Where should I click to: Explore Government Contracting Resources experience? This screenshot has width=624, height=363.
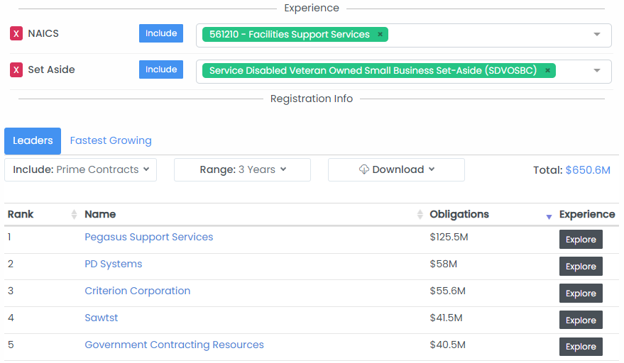click(581, 347)
